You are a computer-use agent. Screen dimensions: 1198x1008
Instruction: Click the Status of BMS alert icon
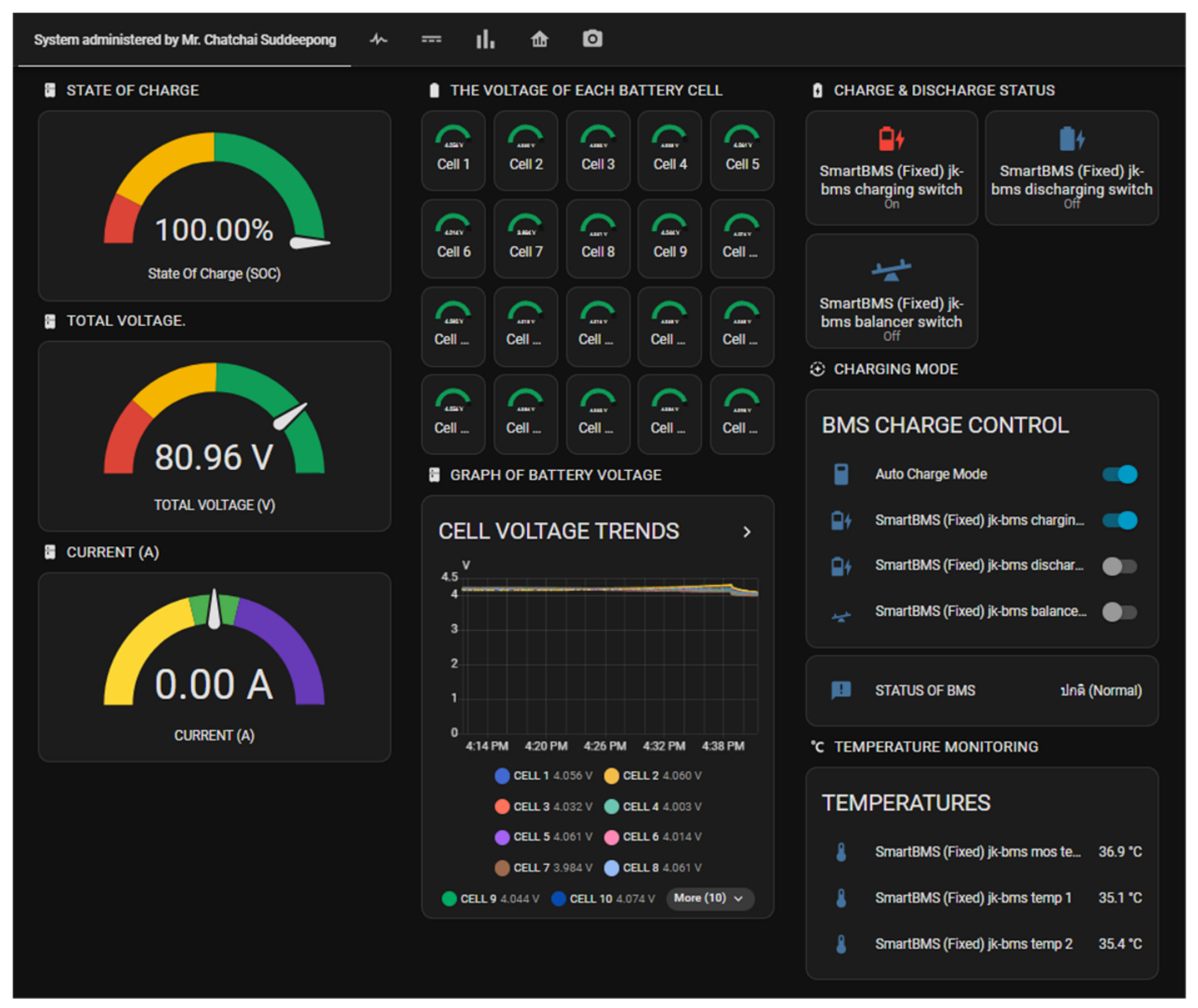tap(841, 690)
